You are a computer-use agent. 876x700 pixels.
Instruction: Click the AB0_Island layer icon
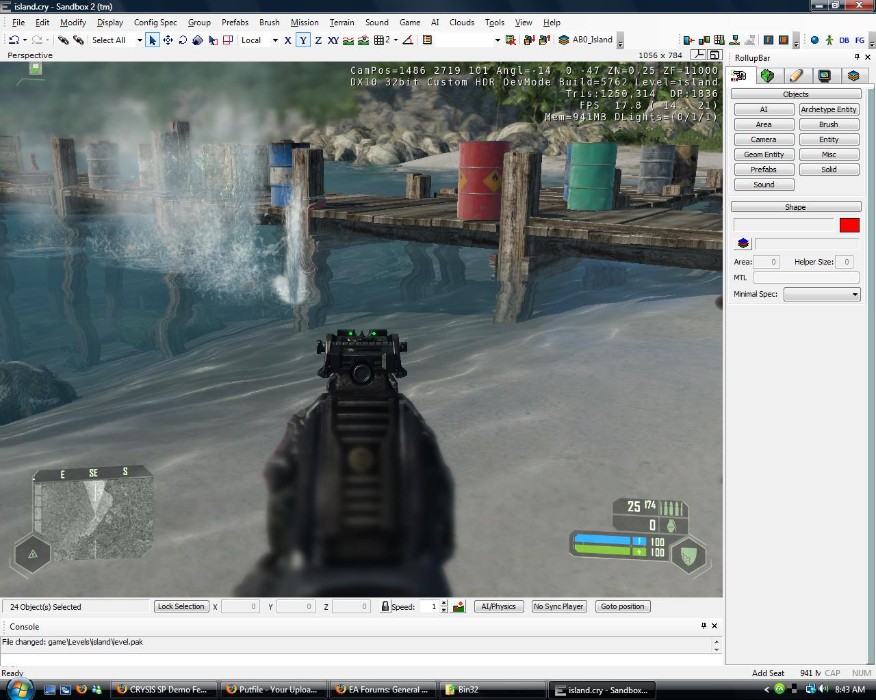(x=564, y=40)
